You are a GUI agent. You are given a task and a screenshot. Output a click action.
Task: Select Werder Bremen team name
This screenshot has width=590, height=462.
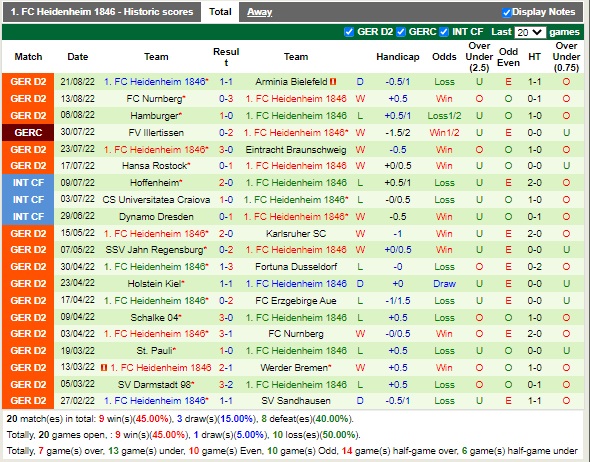[294, 368]
